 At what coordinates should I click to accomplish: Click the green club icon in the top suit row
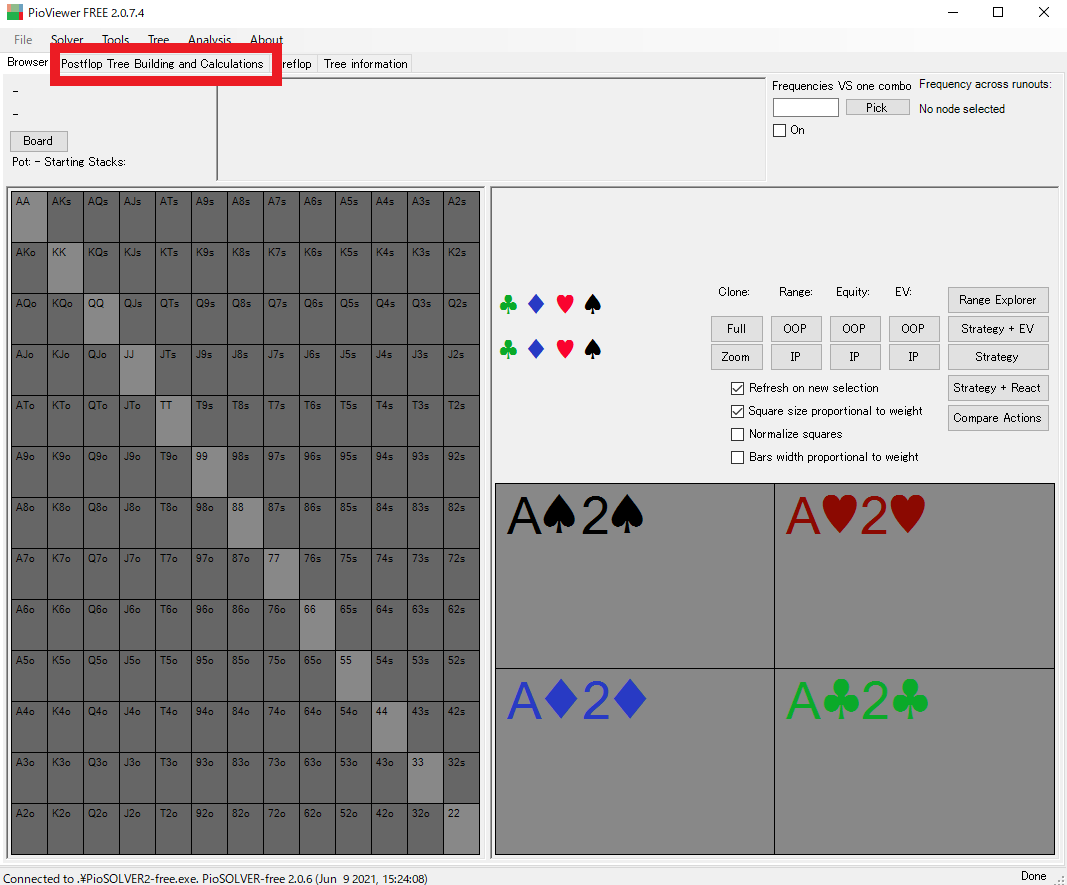coord(508,304)
